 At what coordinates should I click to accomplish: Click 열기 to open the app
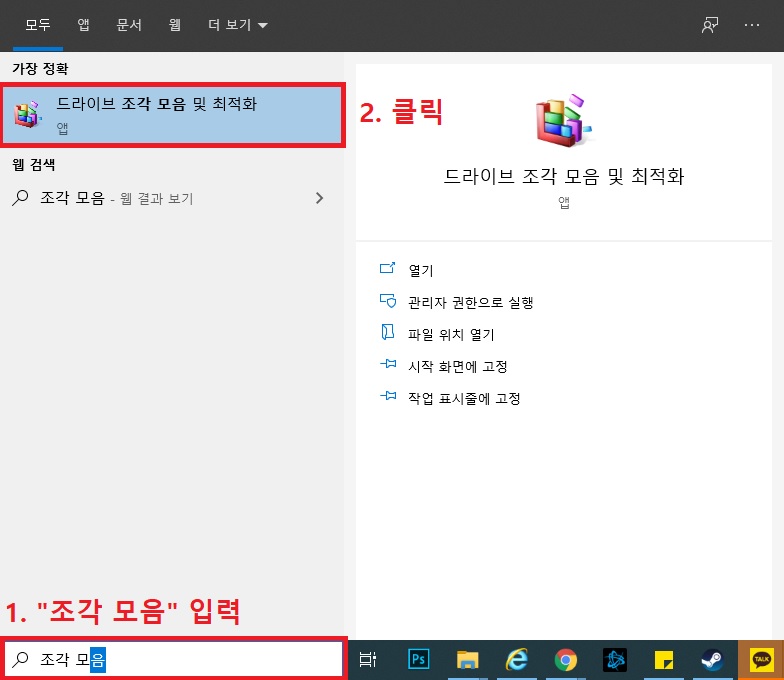[x=420, y=270]
